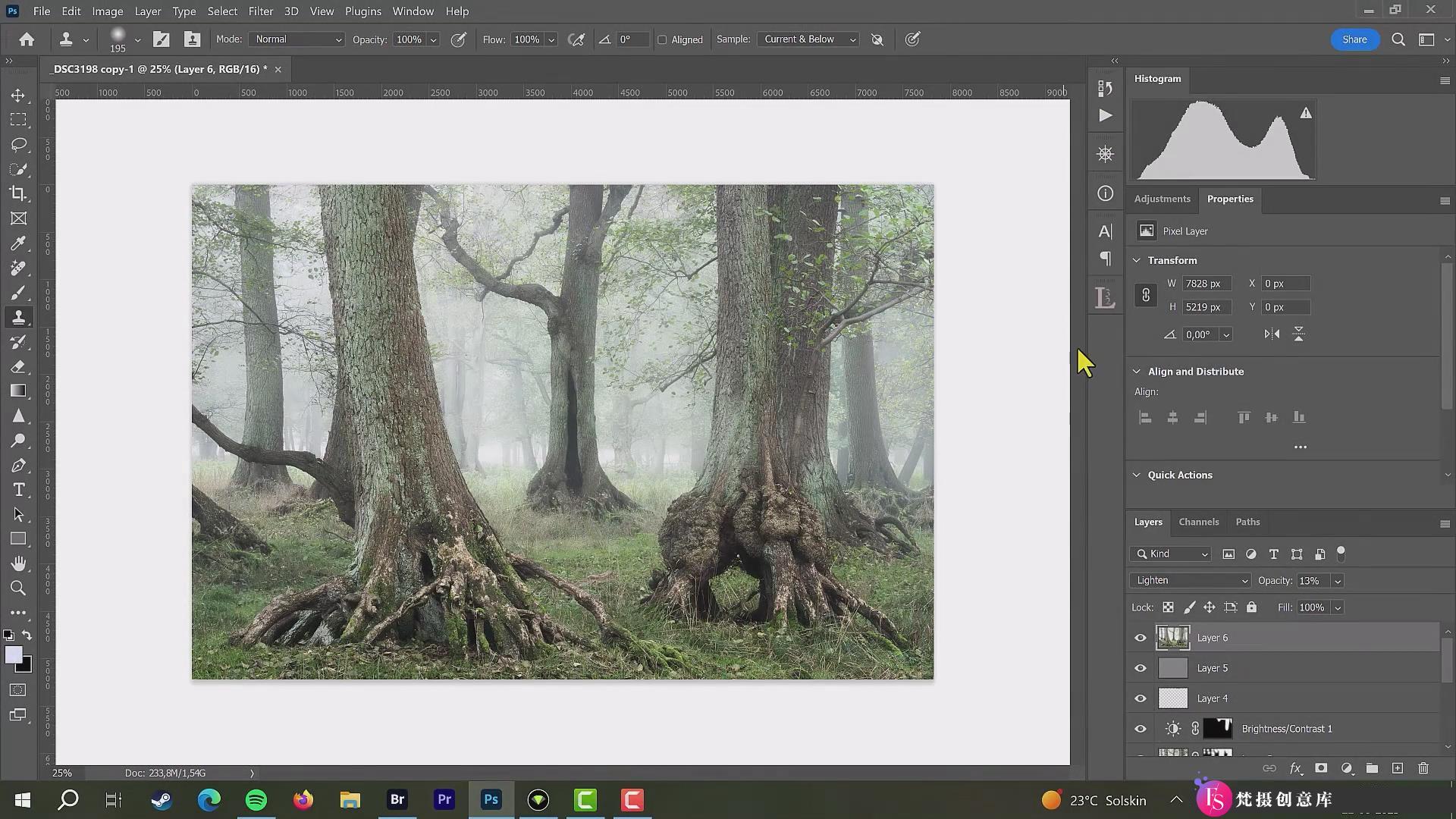
Task: Select the Eraser tool
Action: (18, 366)
